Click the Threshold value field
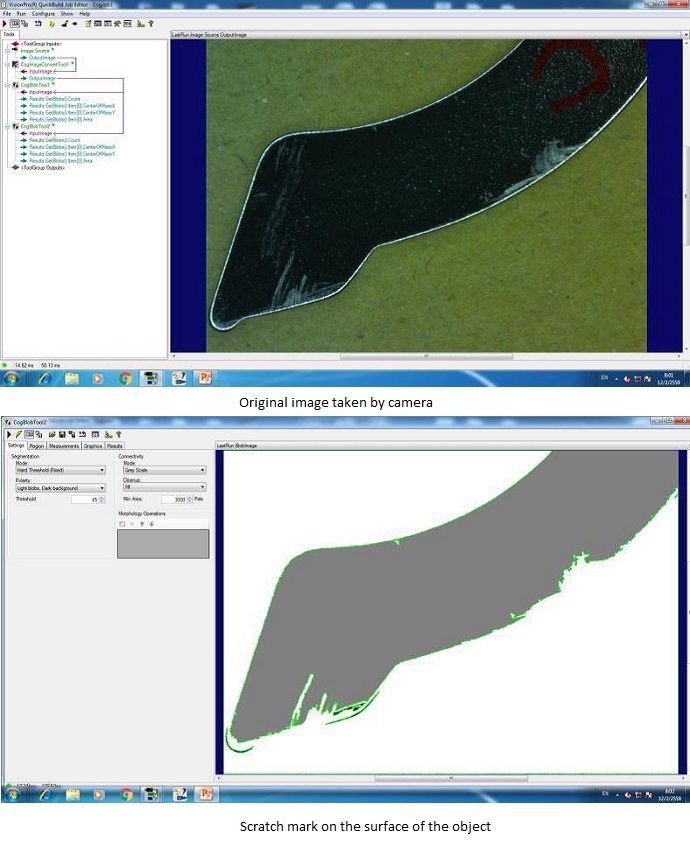The height and width of the screenshot is (845, 690). pyautogui.click(x=84, y=499)
